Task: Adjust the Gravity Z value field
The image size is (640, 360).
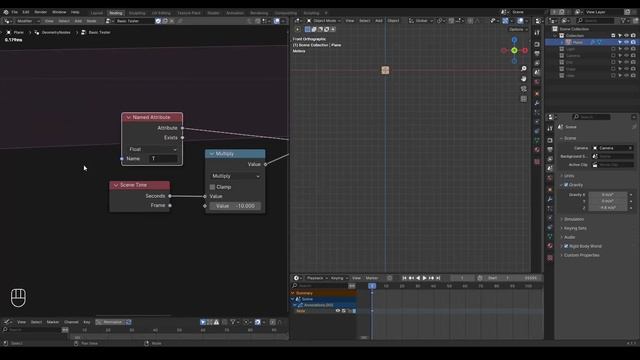Action: [x=608, y=208]
